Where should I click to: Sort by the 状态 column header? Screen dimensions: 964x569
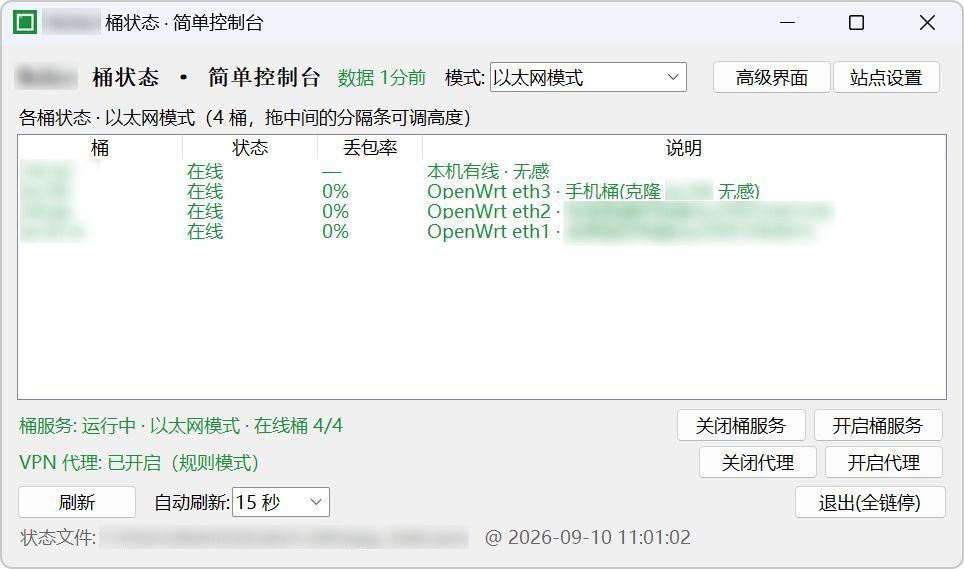pyautogui.click(x=250, y=147)
